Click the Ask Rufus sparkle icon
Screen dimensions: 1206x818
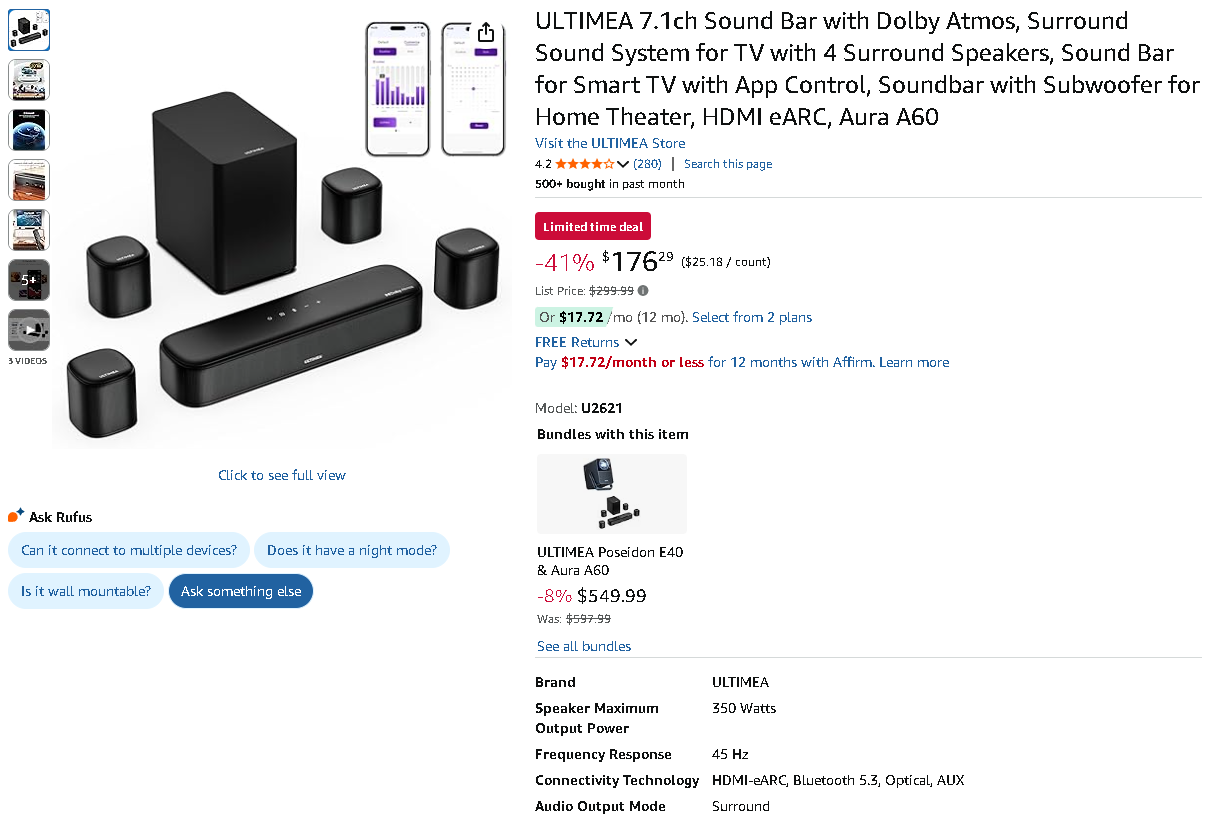[x=15, y=516]
